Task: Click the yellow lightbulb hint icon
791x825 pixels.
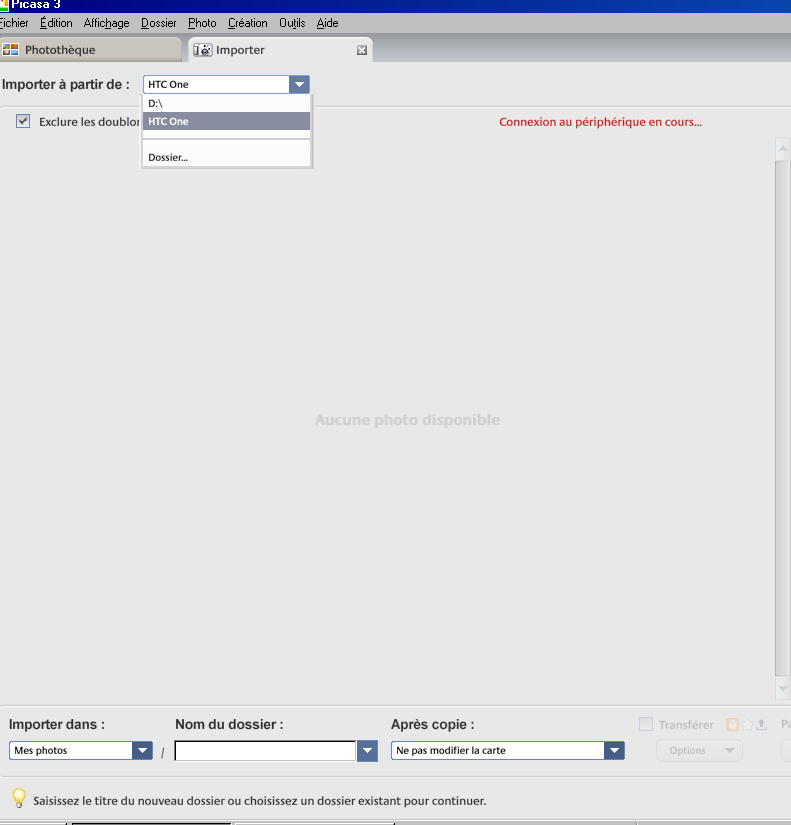Action: pyautogui.click(x=18, y=798)
